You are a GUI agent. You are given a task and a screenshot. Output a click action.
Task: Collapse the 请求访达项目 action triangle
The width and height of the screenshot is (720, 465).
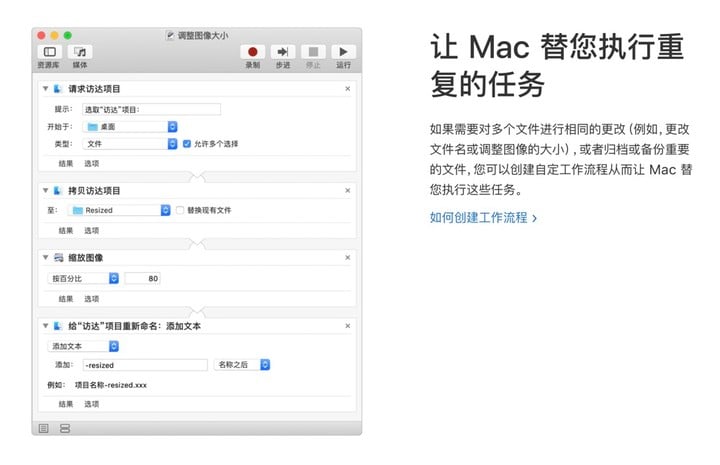pos(46,89)
